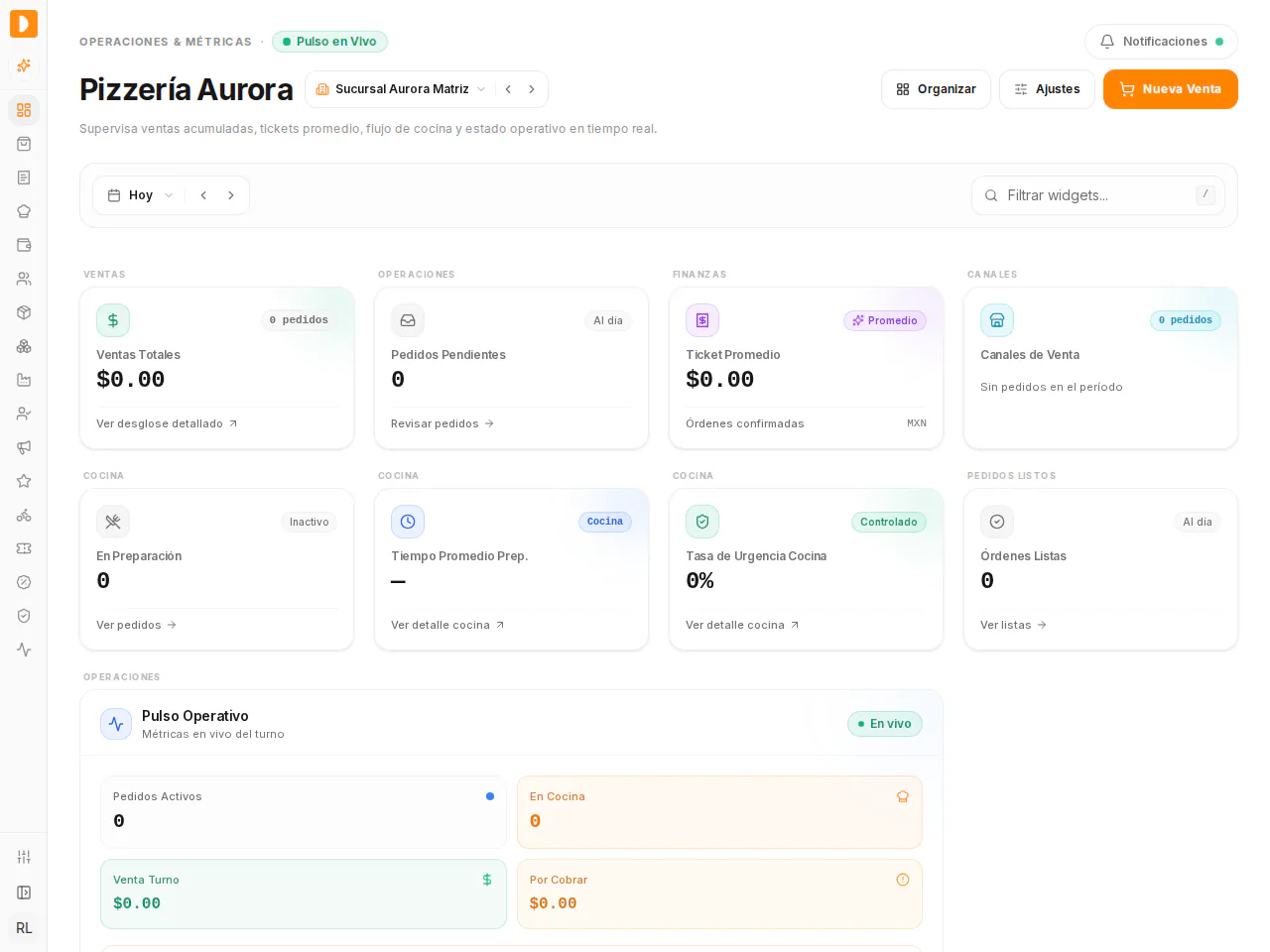Click the Pulso en Vivo status badge
Image resolution: width=1270 pixels, height=952 pixels.
click(329, 42)
